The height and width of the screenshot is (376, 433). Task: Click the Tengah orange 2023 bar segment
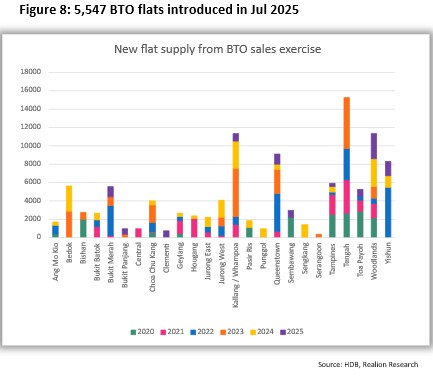coord(347,123)
